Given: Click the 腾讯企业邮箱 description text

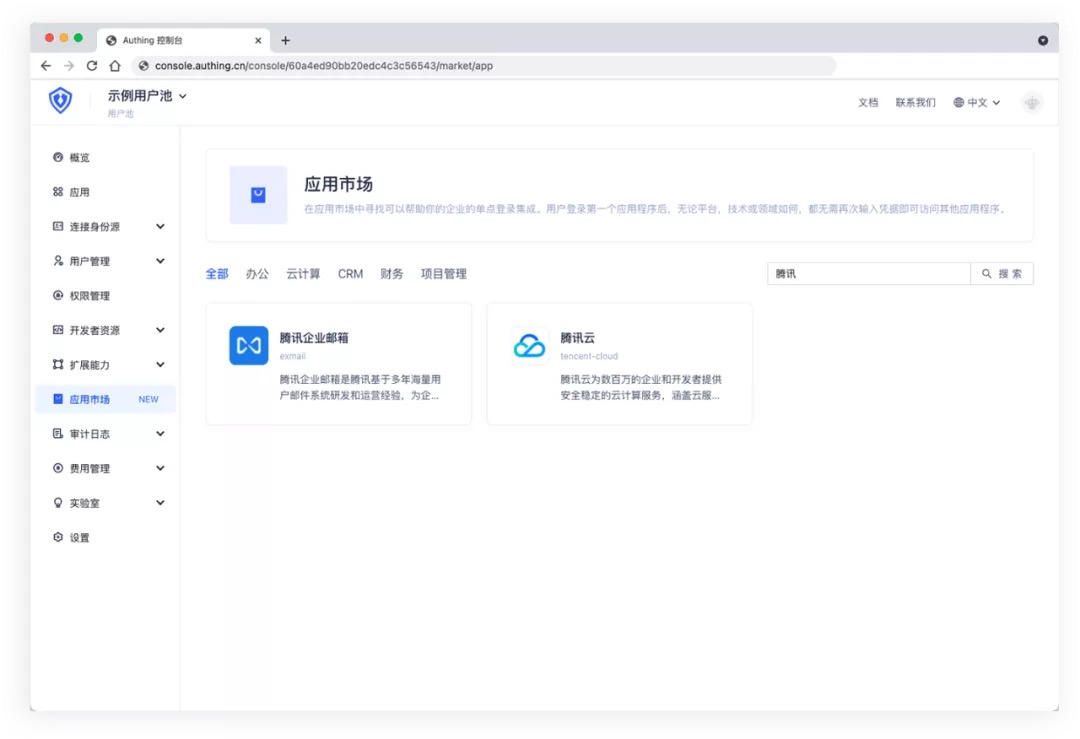Looking at the screenshot, I should 360,387.
